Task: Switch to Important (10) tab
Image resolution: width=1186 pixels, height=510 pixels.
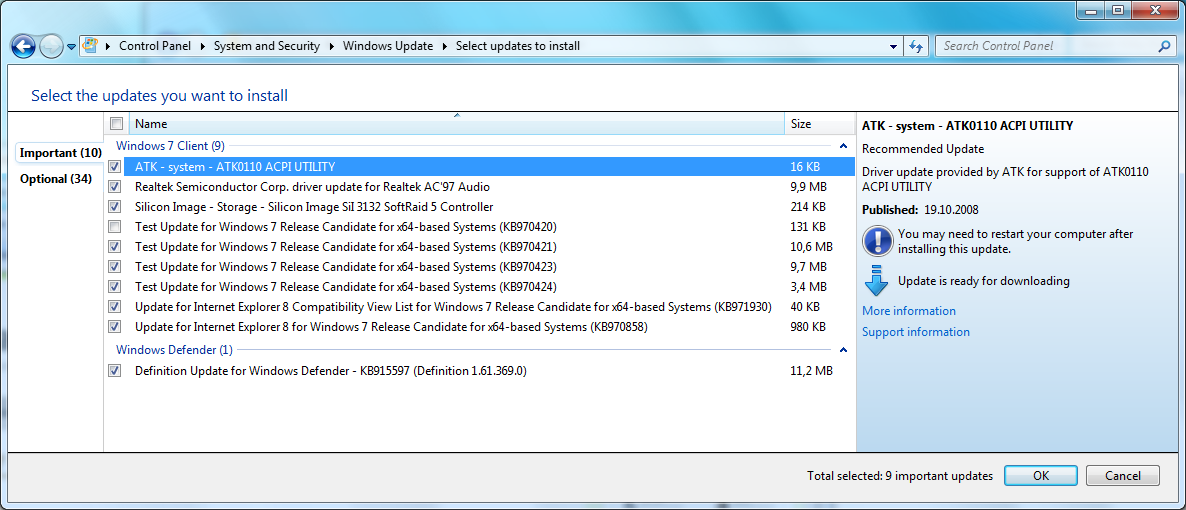Action: click(x=60, y=153)
